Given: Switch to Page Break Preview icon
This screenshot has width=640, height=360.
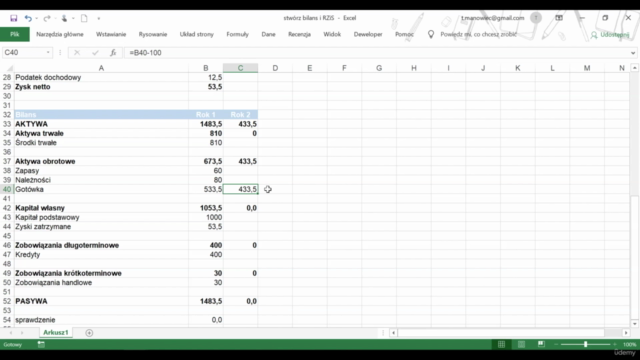Looking at the screenshot, I should 541,344.
